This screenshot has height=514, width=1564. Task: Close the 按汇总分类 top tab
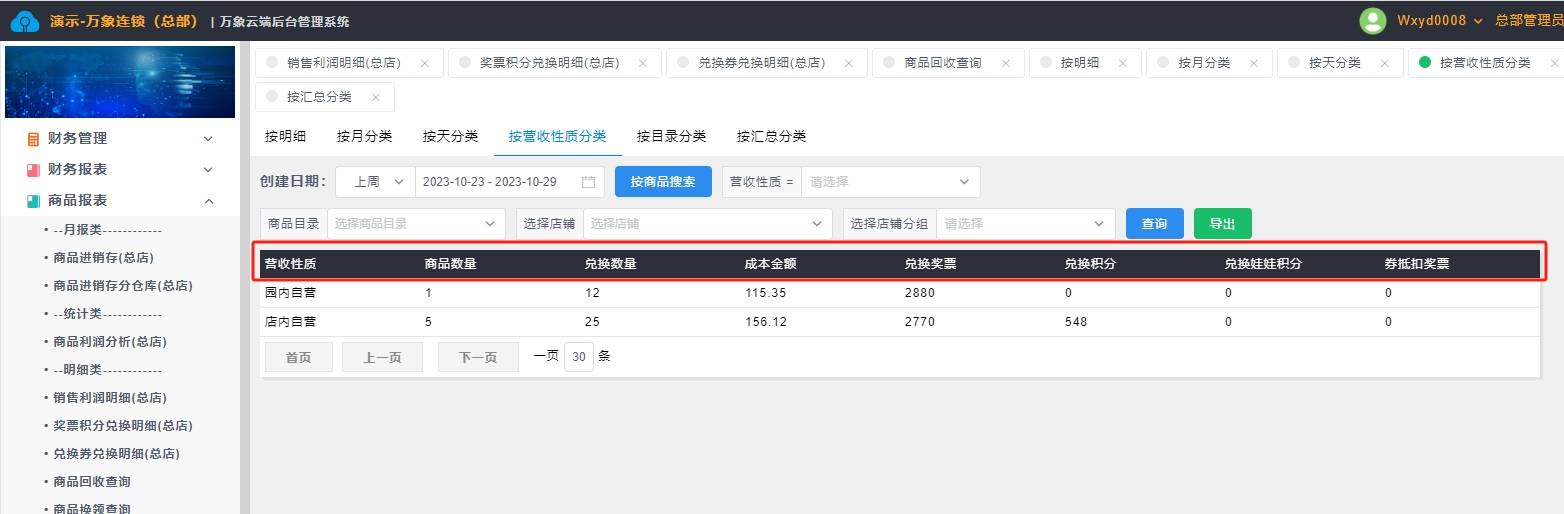click(375, 97)
